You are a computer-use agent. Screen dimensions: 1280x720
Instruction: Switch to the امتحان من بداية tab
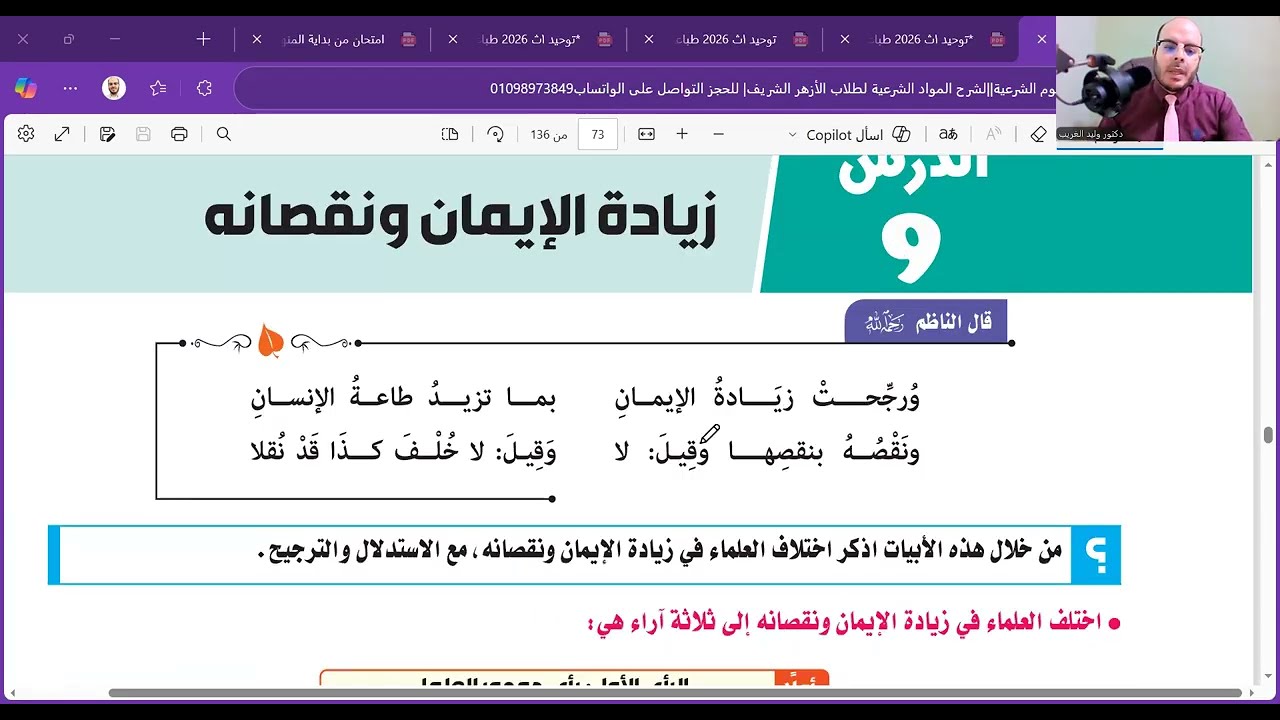335,39
